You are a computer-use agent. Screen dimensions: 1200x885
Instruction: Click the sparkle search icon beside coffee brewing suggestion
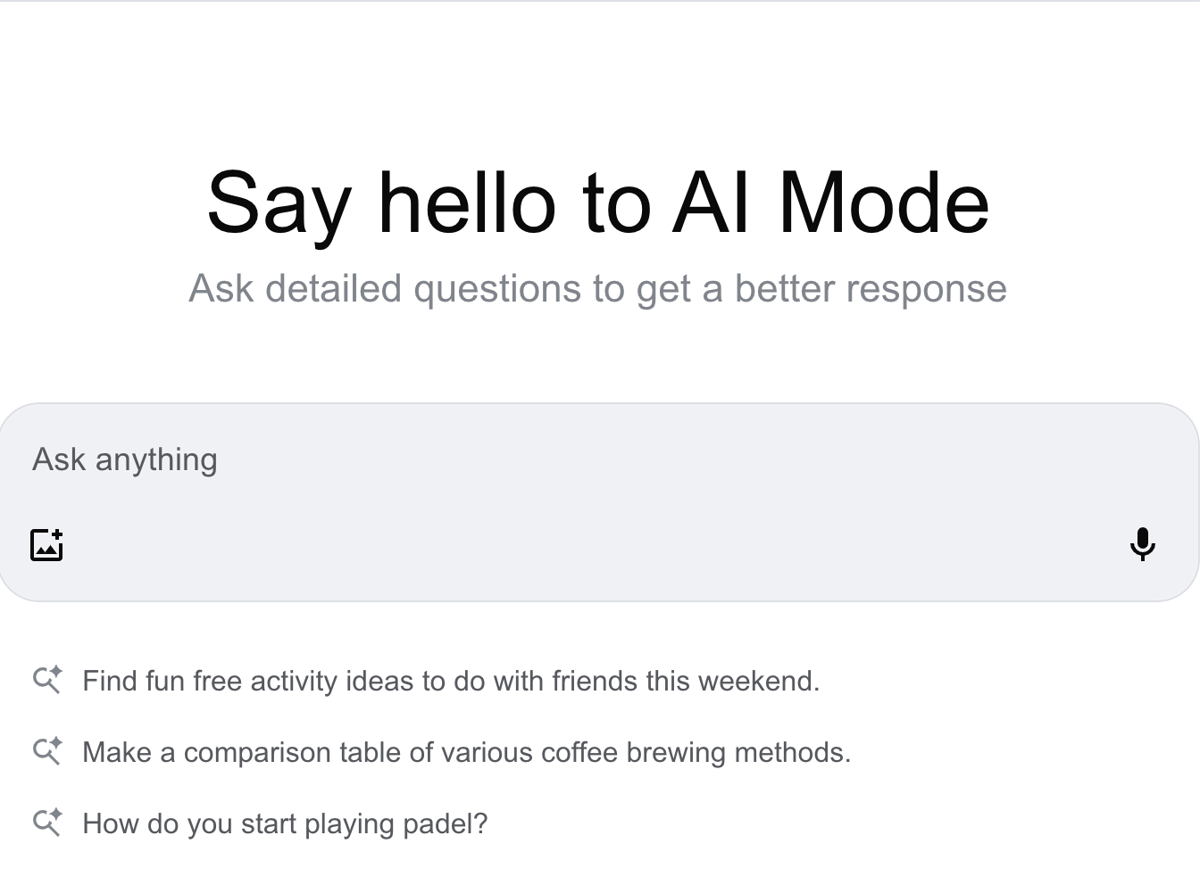(x=48, y=751)
